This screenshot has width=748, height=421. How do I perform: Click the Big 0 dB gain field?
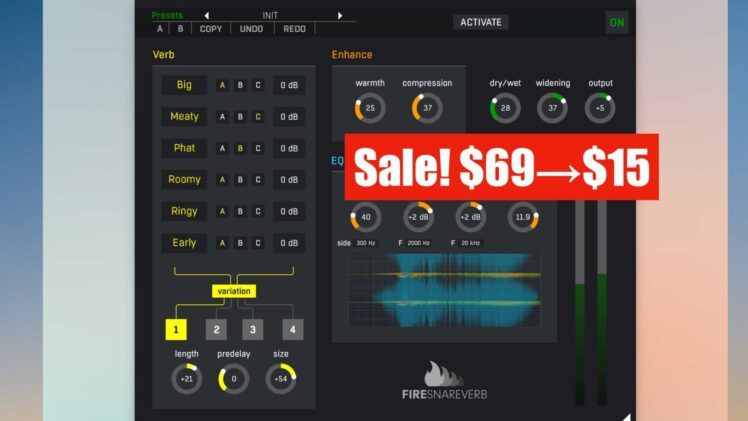point(289,85)
